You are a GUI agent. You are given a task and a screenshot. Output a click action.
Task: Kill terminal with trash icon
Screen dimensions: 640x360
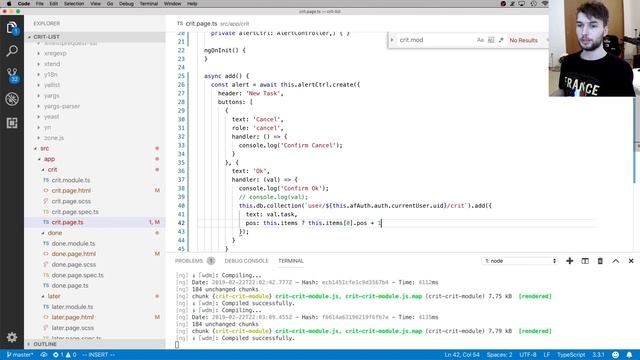(x=600, y=261)
